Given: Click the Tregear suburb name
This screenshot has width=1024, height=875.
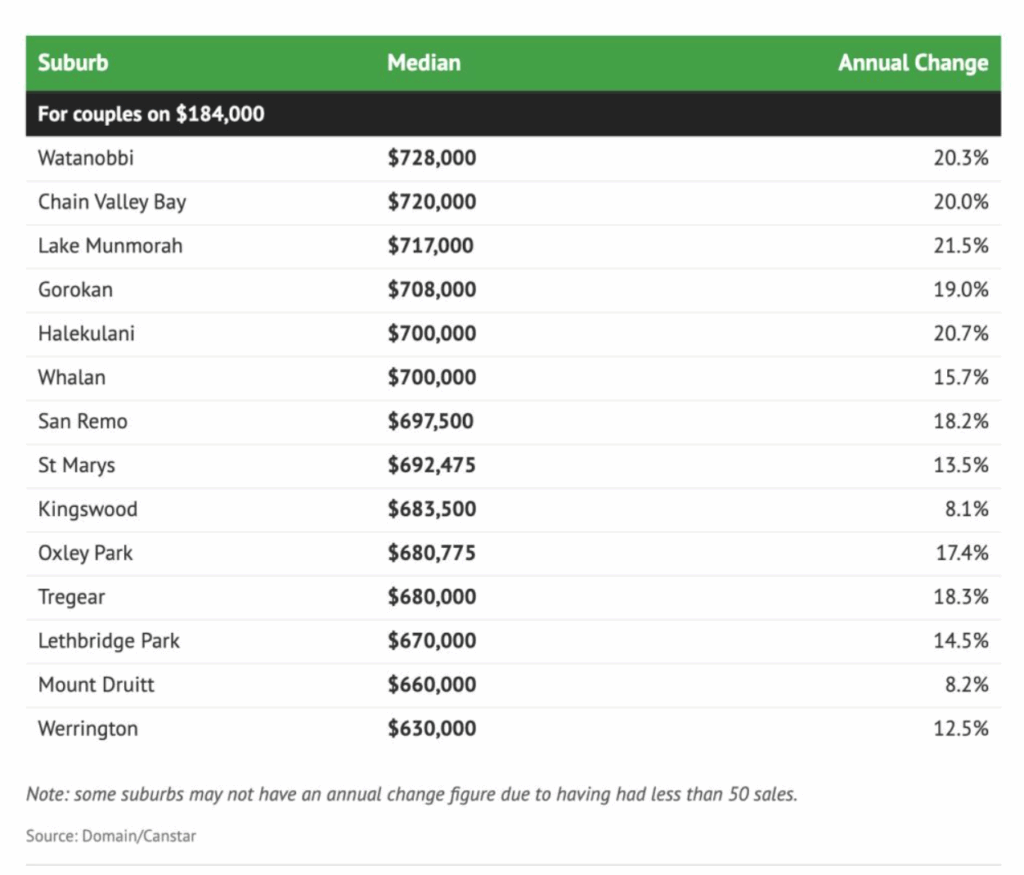Looking at the screenshot, I should click(71, 597).
